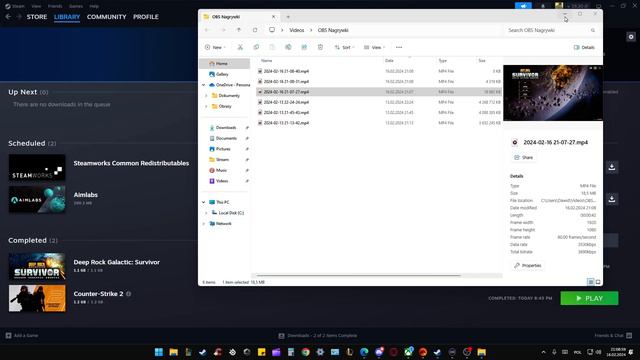Screen dimensions: 640x360
Task: Open Sticky Notes yellow taskbar icon
Action: pos(262,352)
